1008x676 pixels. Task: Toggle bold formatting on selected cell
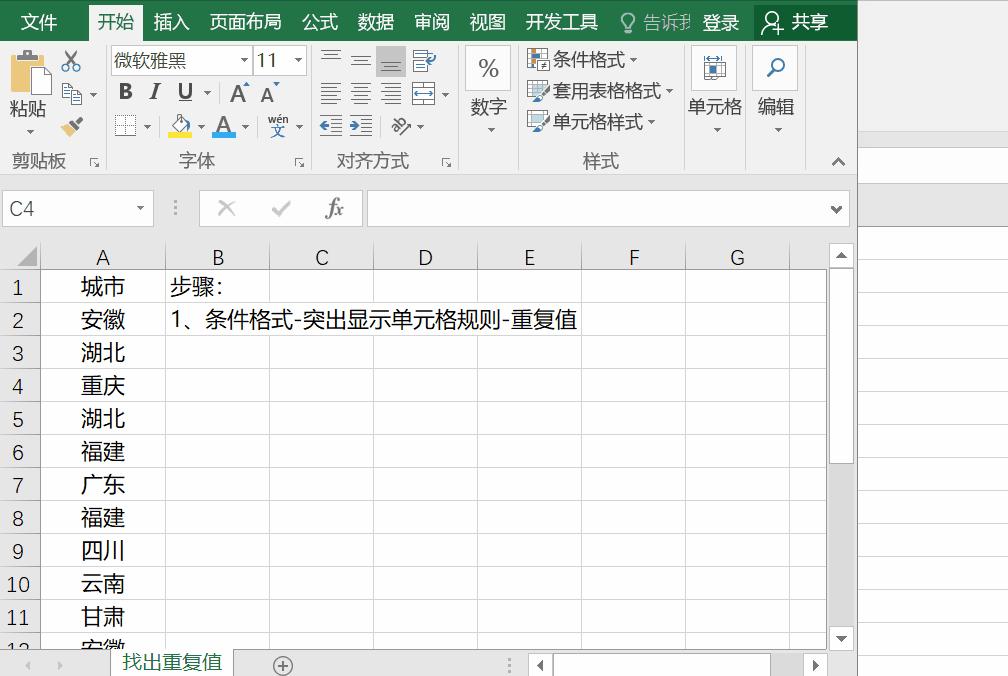[125, 92]
